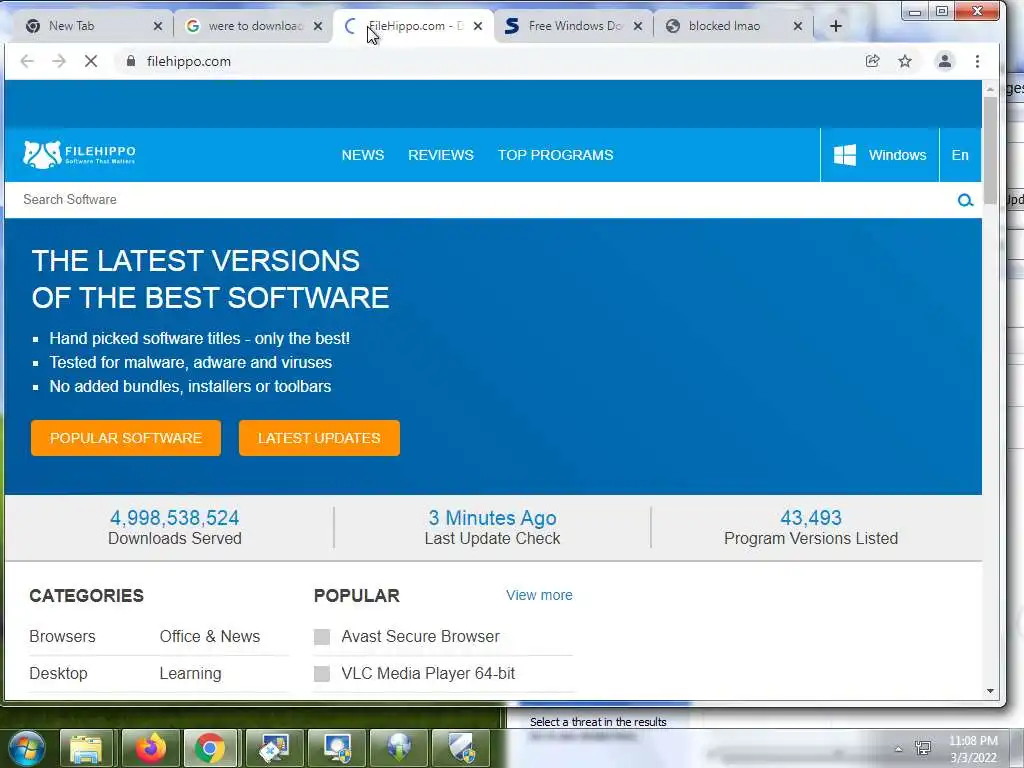Close the Free Windows Downloads tab

637,26
